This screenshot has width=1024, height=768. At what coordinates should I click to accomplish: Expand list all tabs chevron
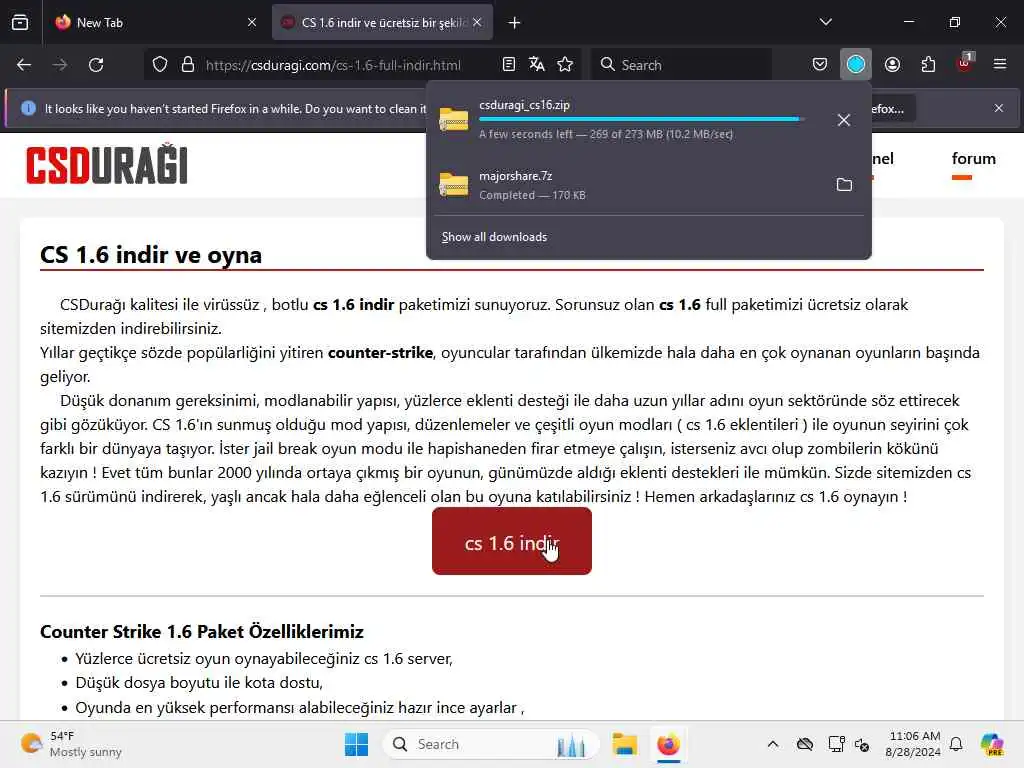pos(825,22)
